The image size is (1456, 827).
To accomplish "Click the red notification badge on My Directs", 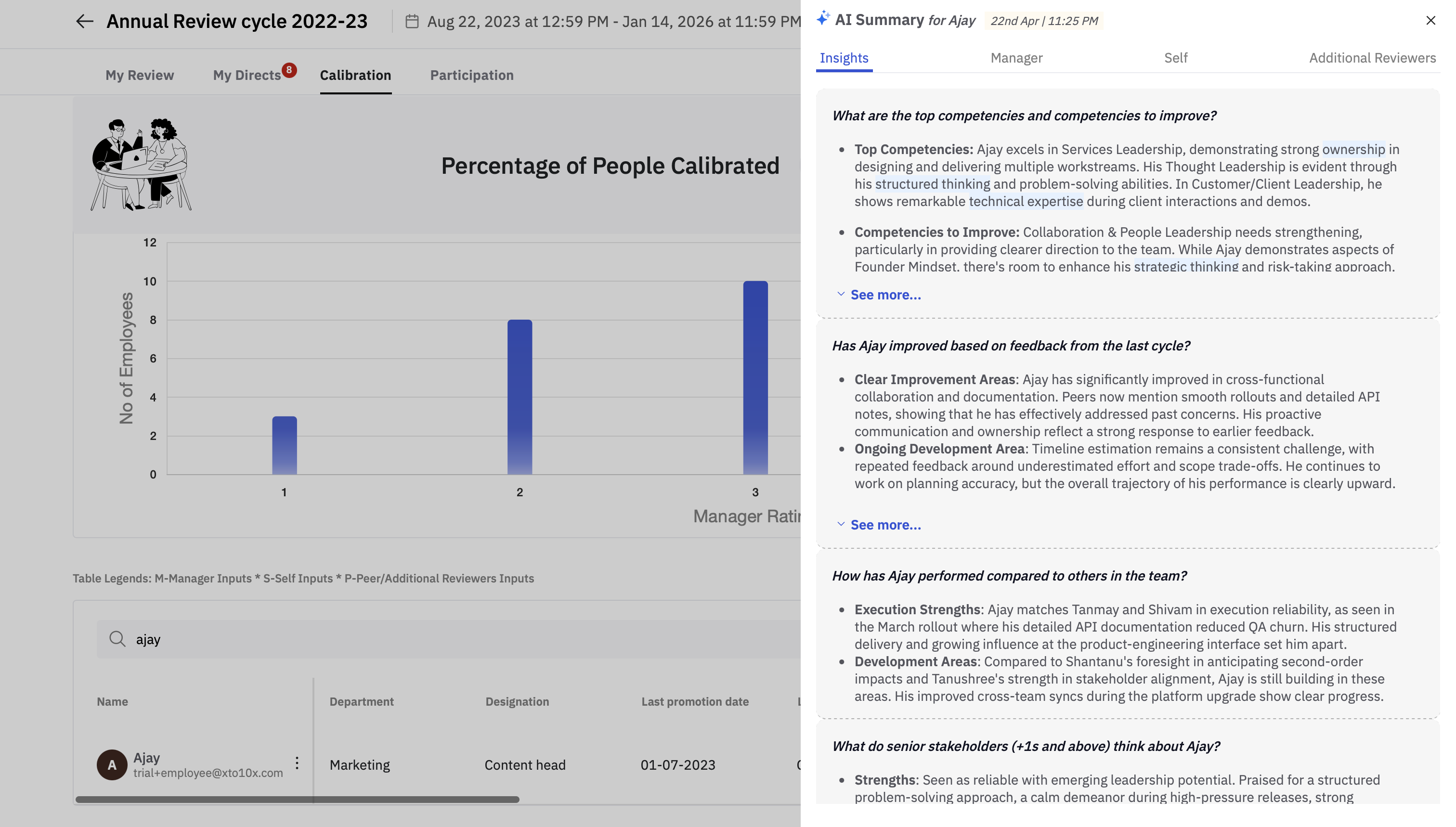I will pos(289,70).
